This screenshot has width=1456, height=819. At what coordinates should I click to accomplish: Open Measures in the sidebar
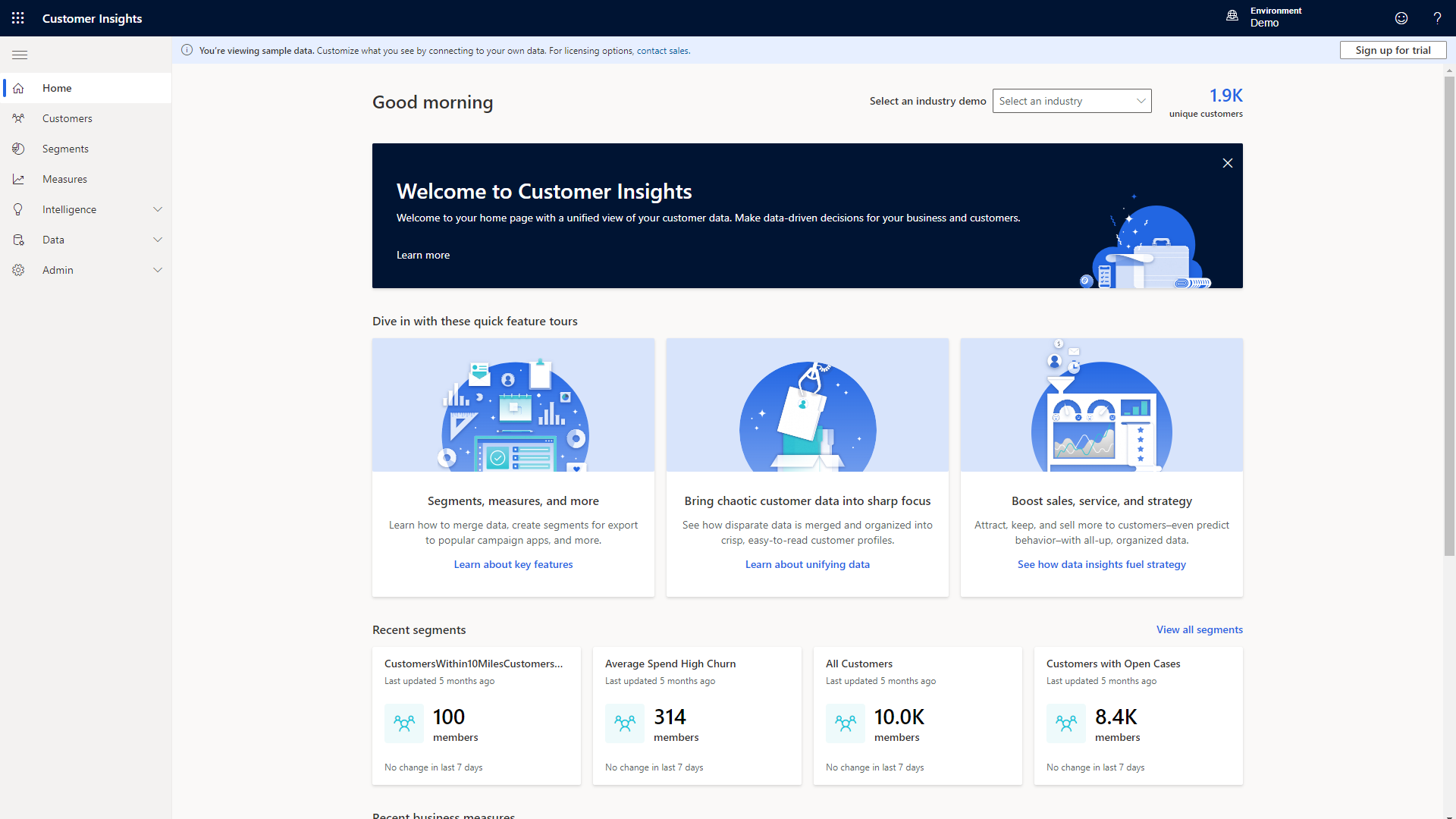64,179
